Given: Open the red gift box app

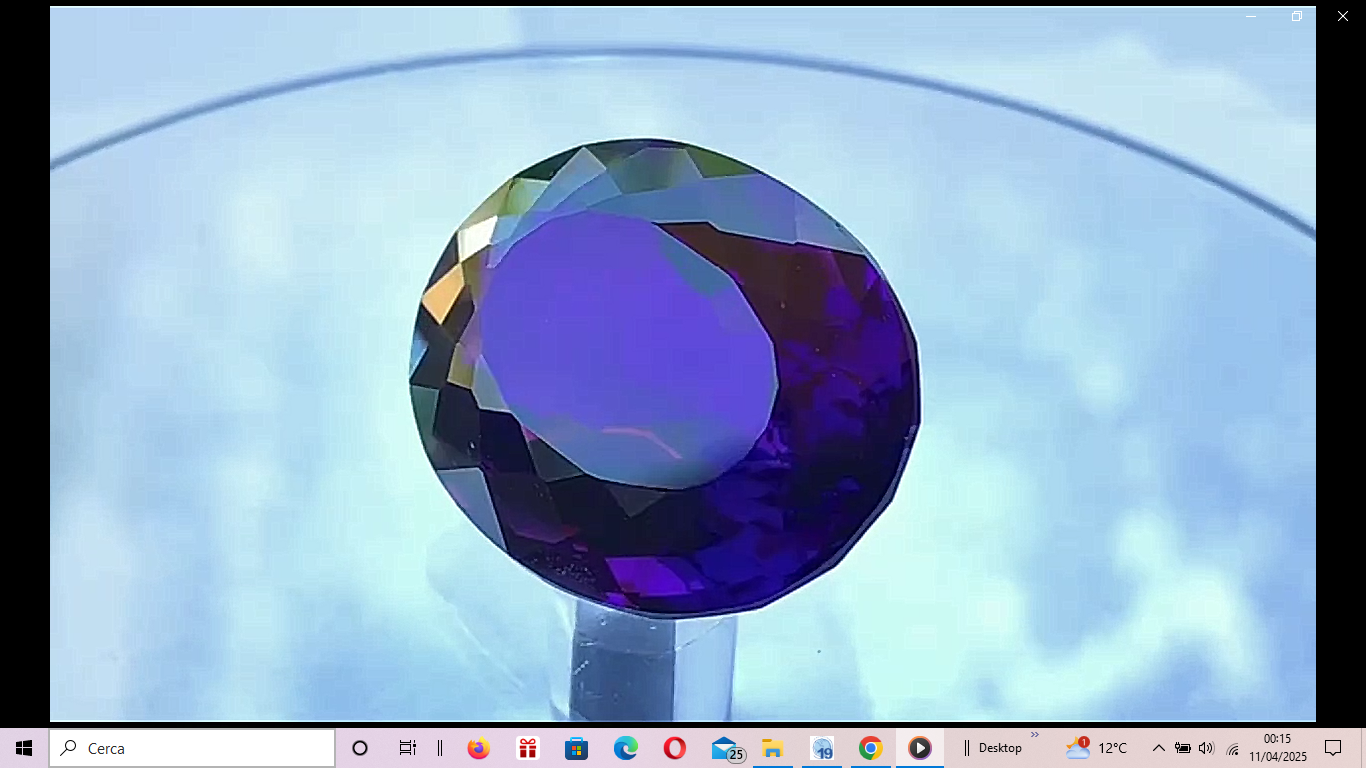Looking at the screenshot, I should pos(527,748).
